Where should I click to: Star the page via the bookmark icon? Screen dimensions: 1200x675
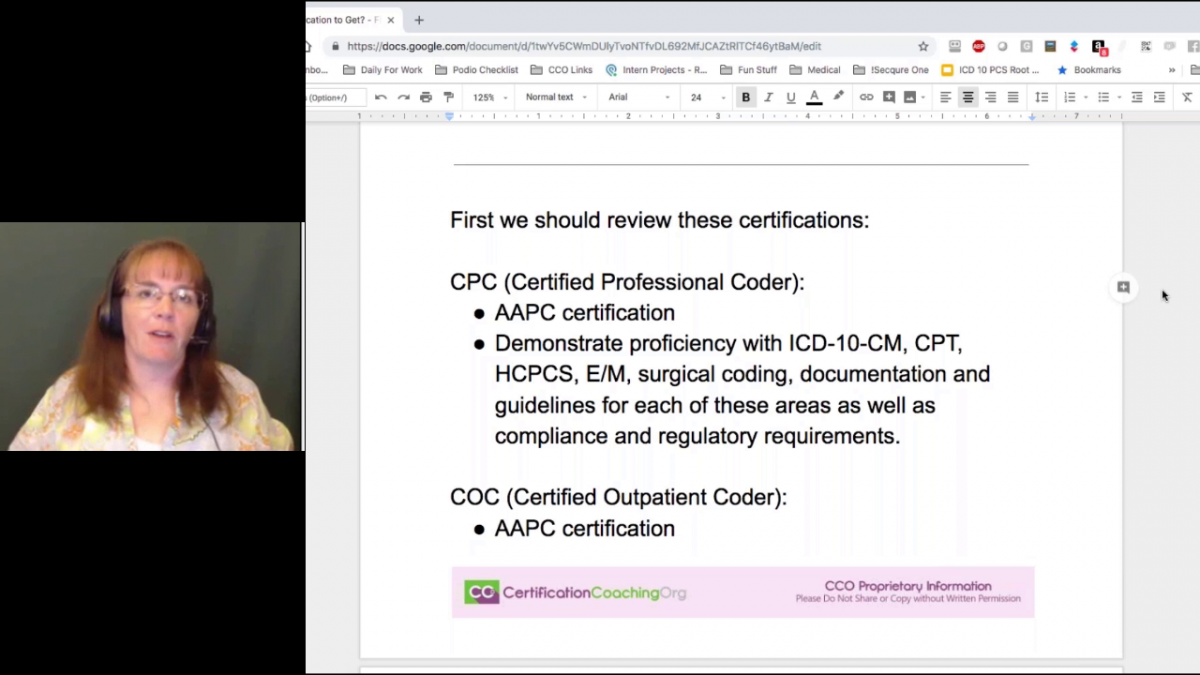click(x=923, y=46)
